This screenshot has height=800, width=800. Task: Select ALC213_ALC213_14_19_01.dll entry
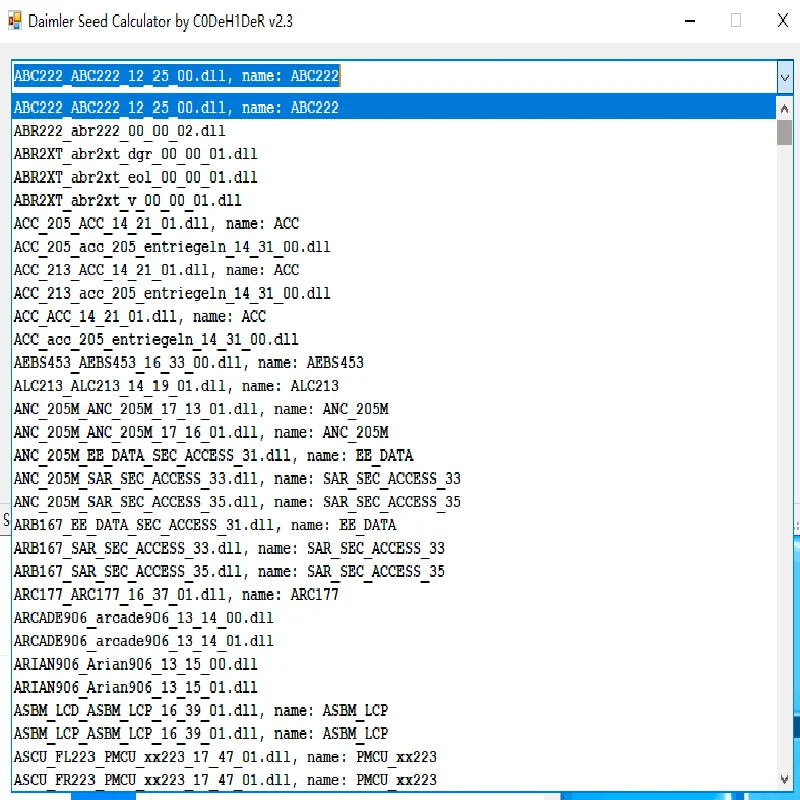point(393,386)
